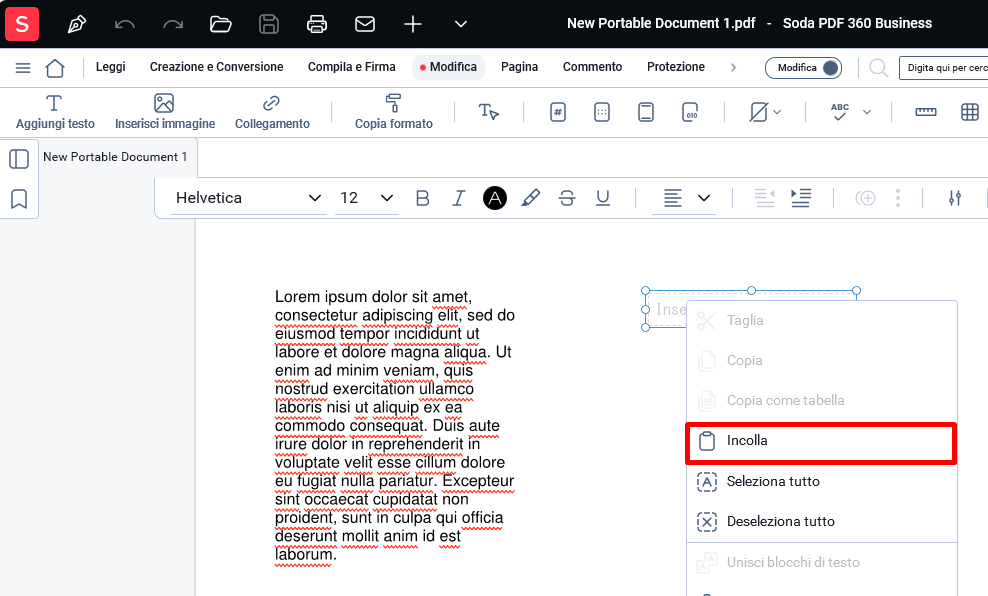Expand the quick-access toolbar chevron
The height and width of the screenshot is (596, 988).
[461, 25]
